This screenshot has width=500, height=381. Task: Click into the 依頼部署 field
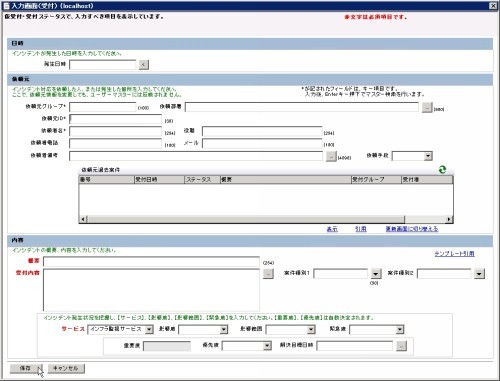click(302, 107)
